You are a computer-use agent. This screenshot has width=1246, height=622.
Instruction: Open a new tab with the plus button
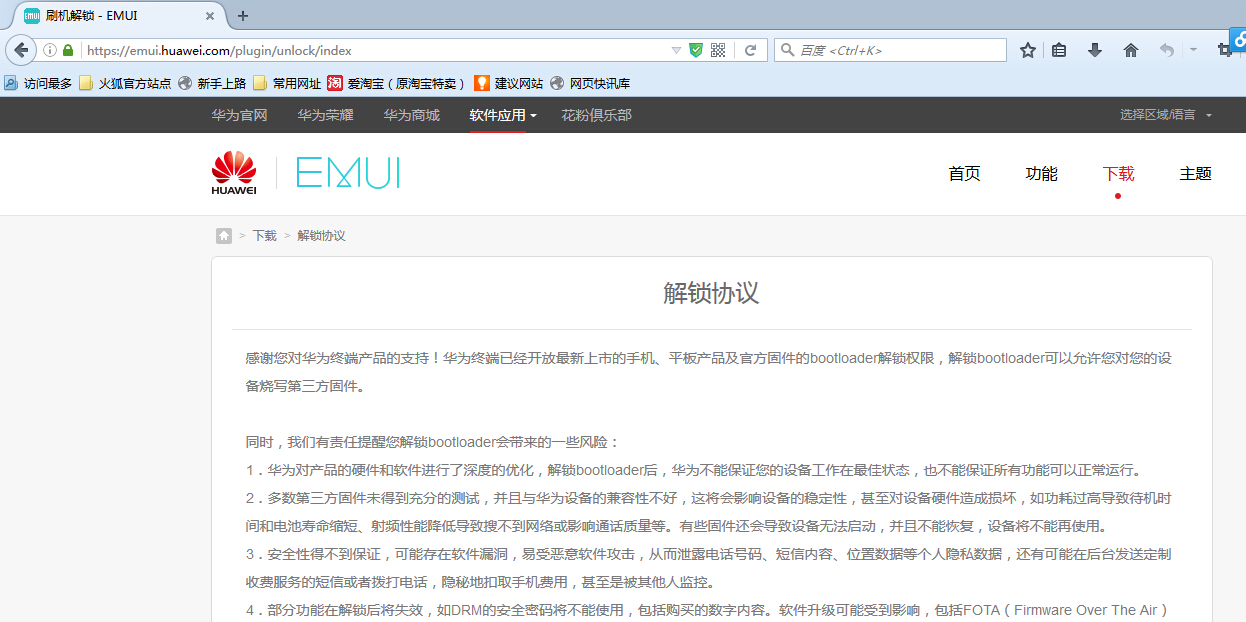243,16
